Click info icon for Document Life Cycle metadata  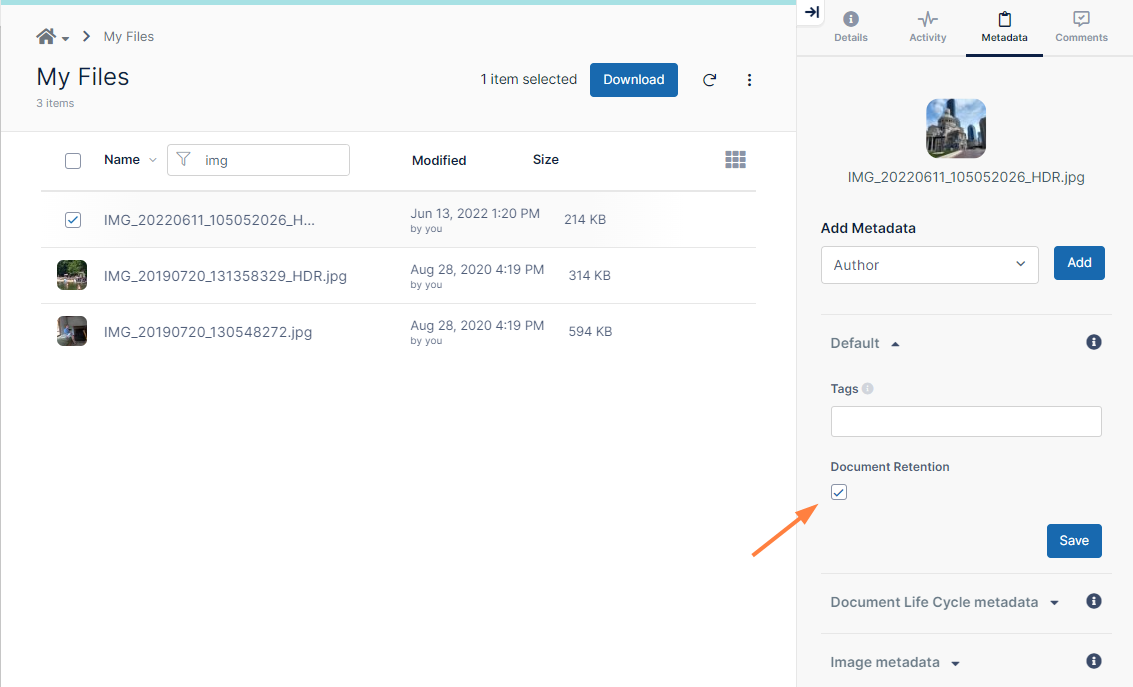(x=1094, y=601)
